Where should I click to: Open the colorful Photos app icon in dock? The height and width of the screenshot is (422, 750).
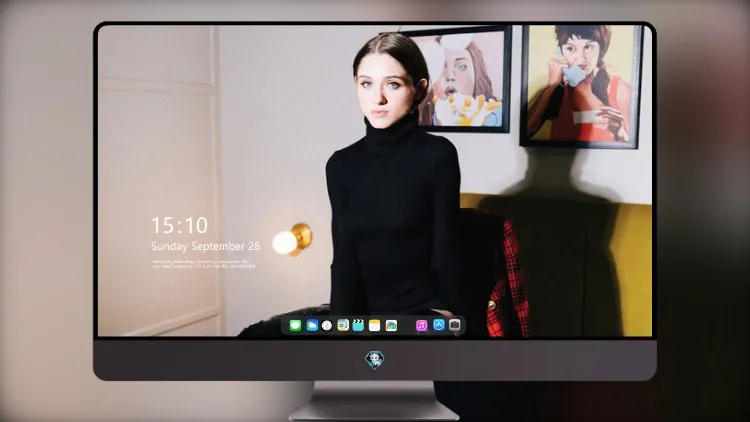[391, 325]
